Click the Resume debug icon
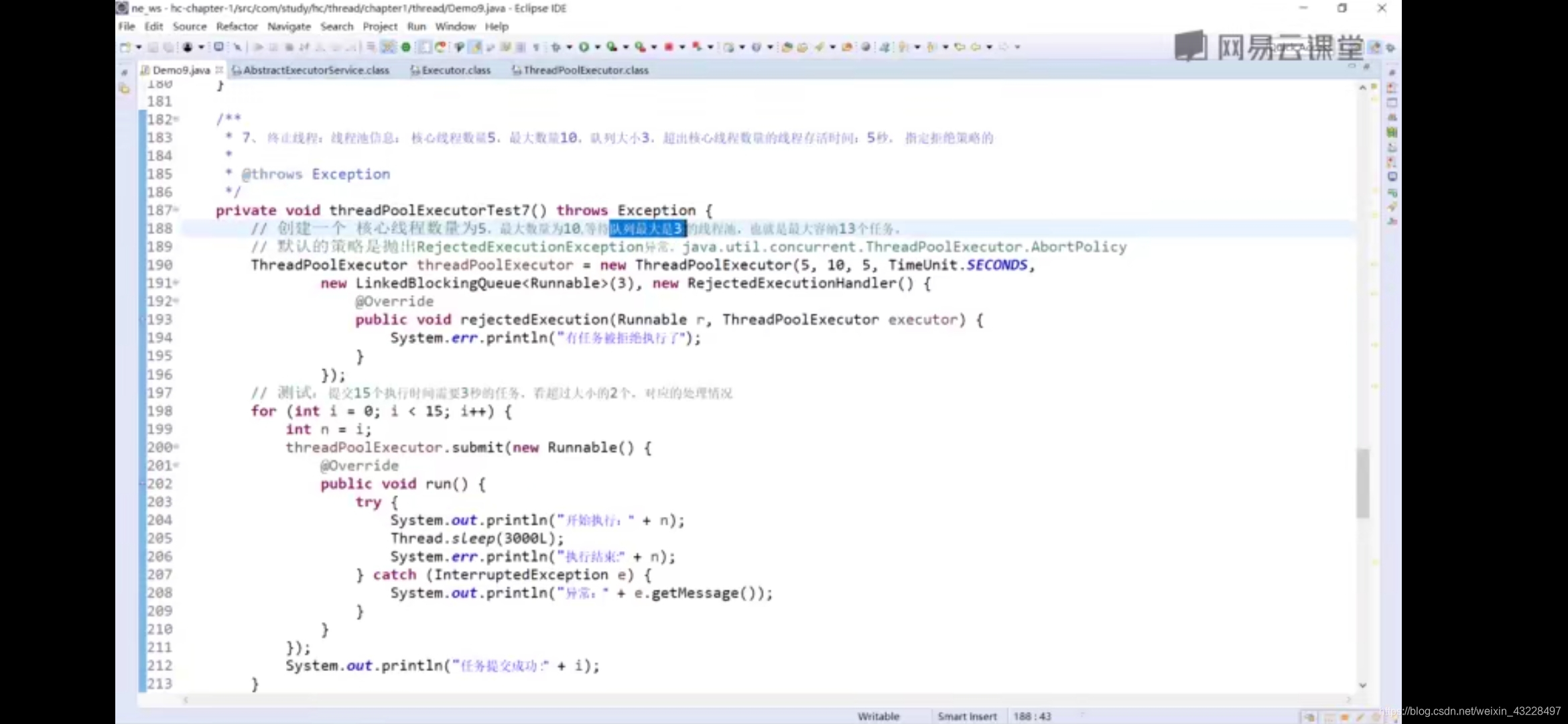The width and height of the screenshot is (1568, 724). point(258,47)
